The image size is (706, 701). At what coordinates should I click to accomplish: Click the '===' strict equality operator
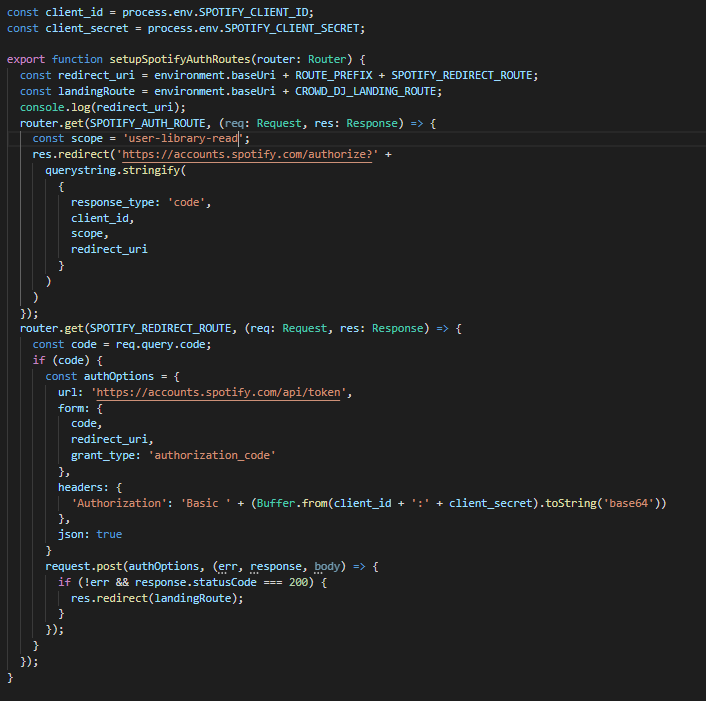(x=273, y=583)
